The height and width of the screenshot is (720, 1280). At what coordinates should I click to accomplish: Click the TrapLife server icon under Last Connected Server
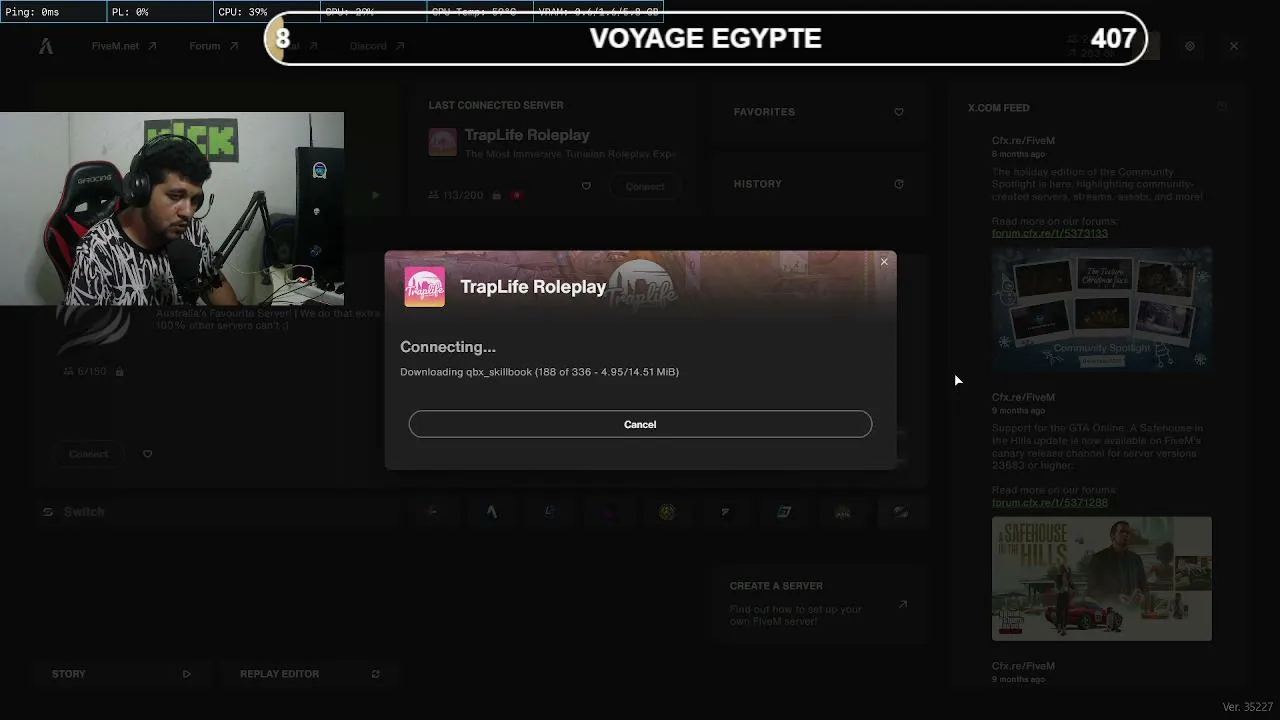(442, 142)
